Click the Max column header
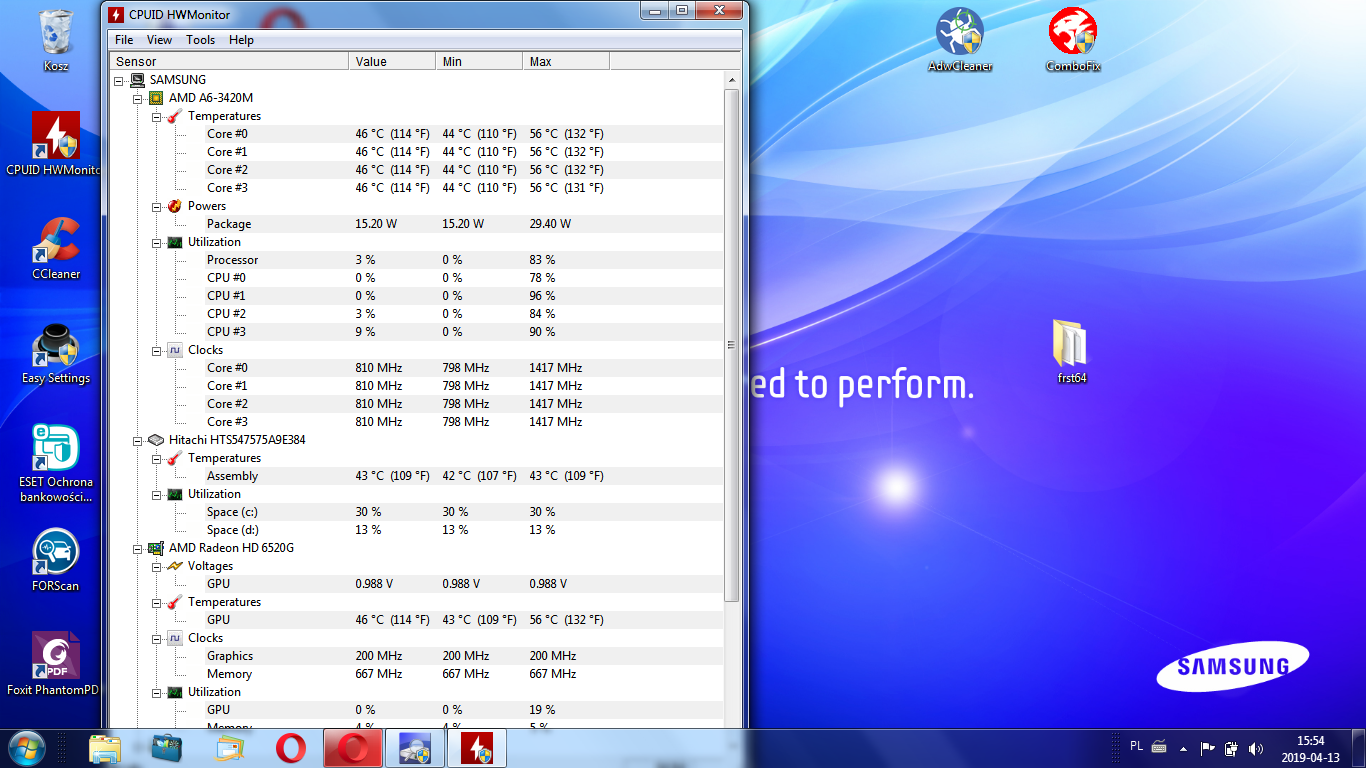The image size is (1366, 768). [566, 62]
